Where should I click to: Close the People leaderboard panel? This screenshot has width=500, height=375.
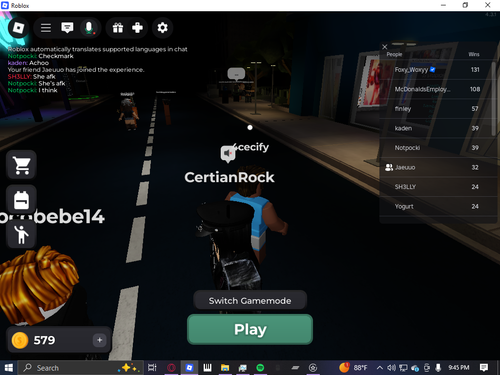click(x=385, y=47)
